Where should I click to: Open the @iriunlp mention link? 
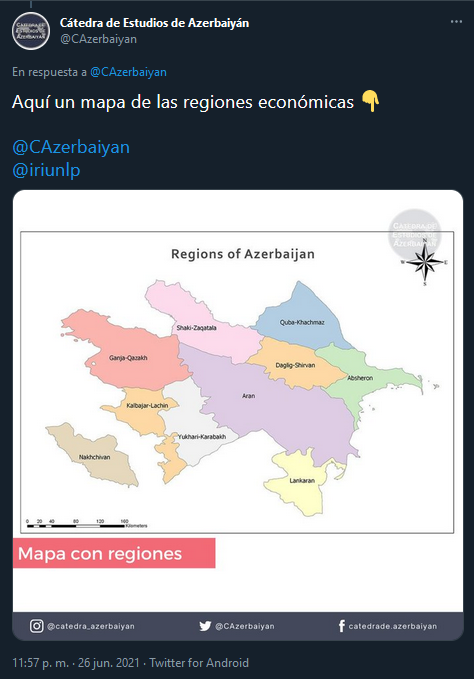coord(46,170)
